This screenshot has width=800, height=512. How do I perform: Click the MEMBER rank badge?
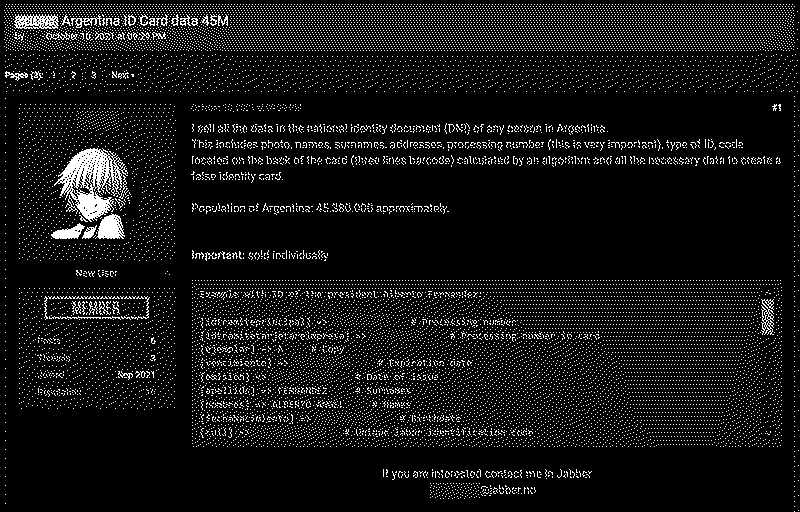96,308
